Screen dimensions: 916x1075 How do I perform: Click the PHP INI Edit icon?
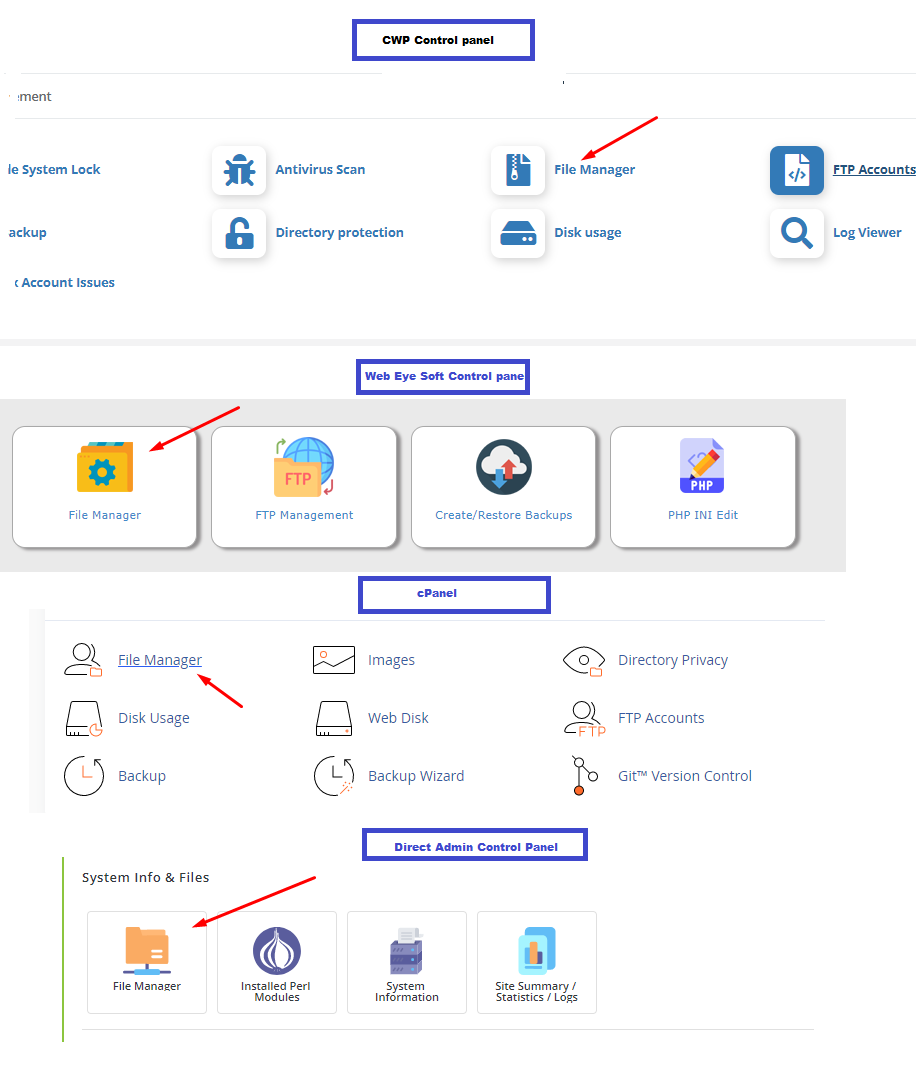702,466
